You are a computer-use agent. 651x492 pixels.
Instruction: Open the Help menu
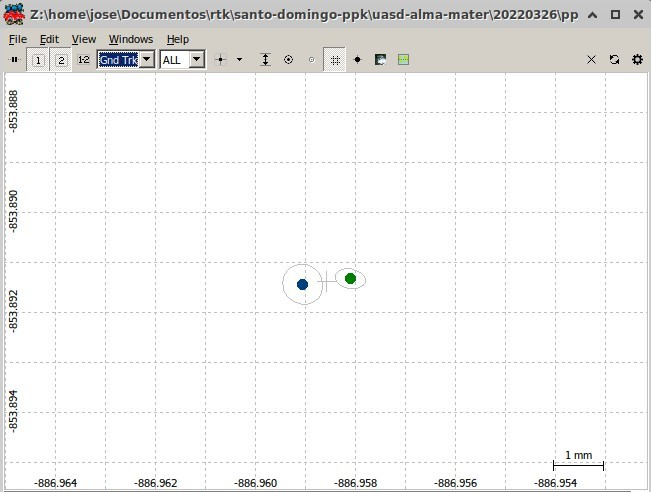click(178, 39)
